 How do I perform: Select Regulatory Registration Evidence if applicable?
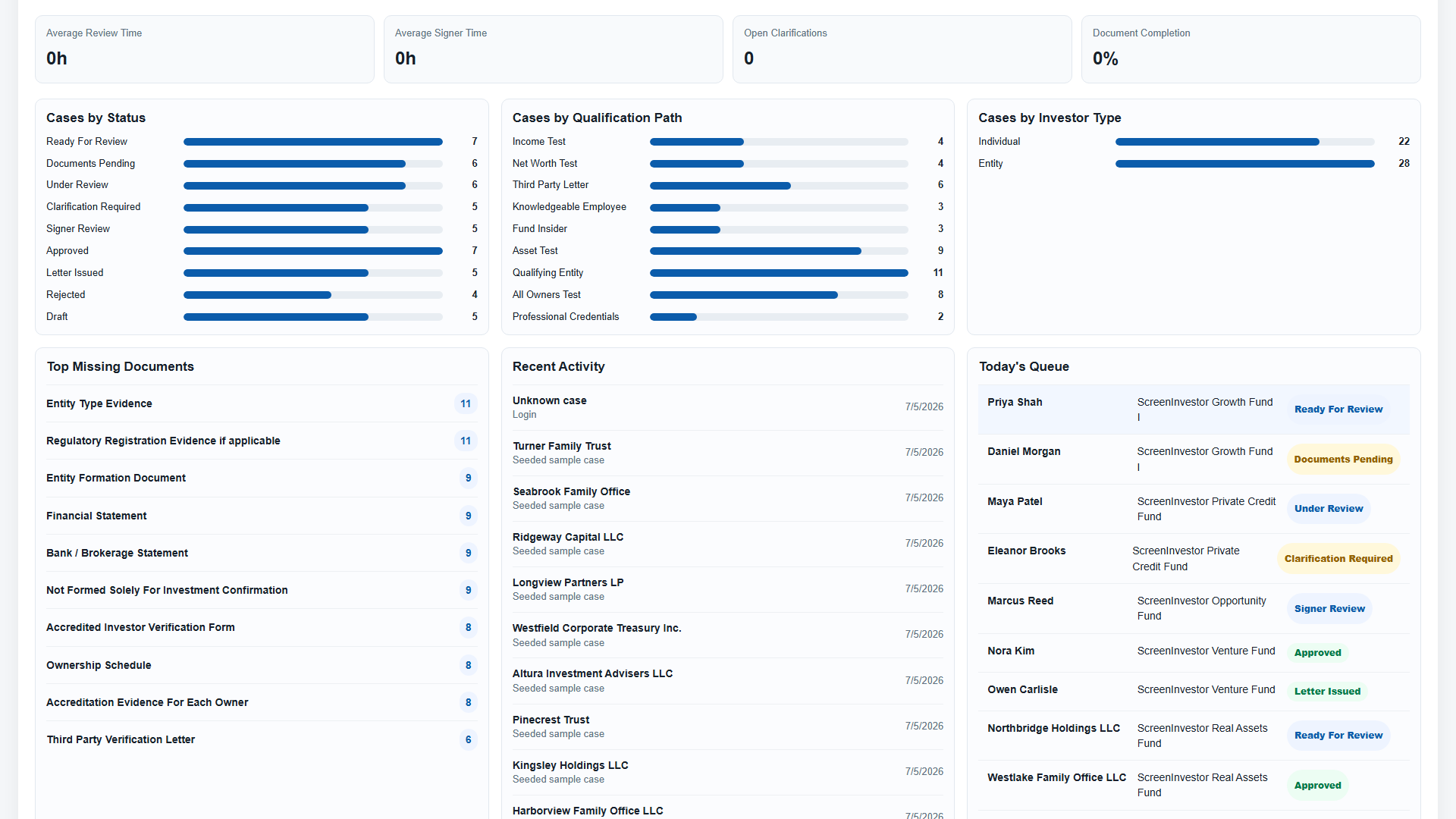point(262,441)
